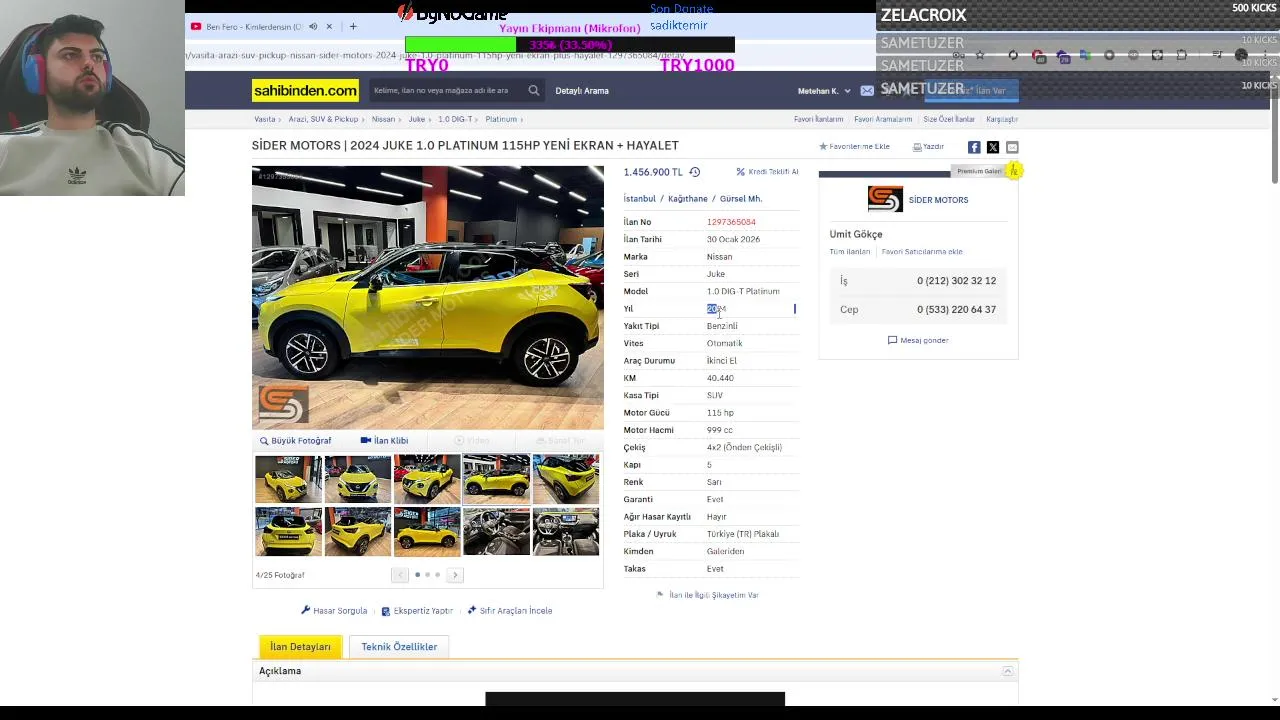This screenshot has width=1280, height=720.
Task: Click Tüm İlanları seller link
Action: [x=849, y=252]
